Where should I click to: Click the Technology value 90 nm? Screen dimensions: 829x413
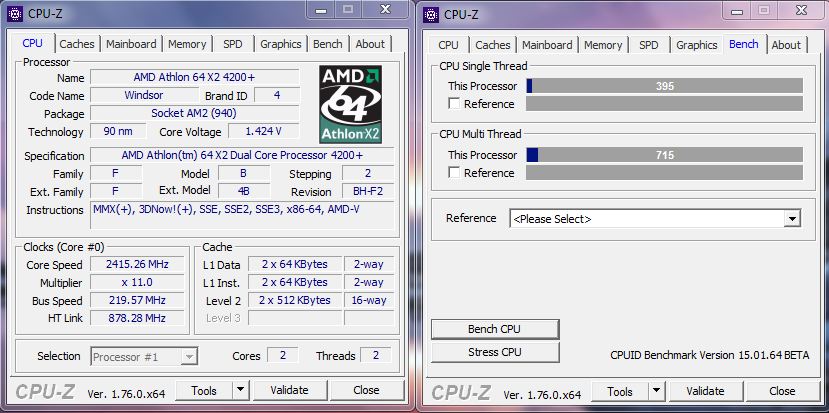117,131
